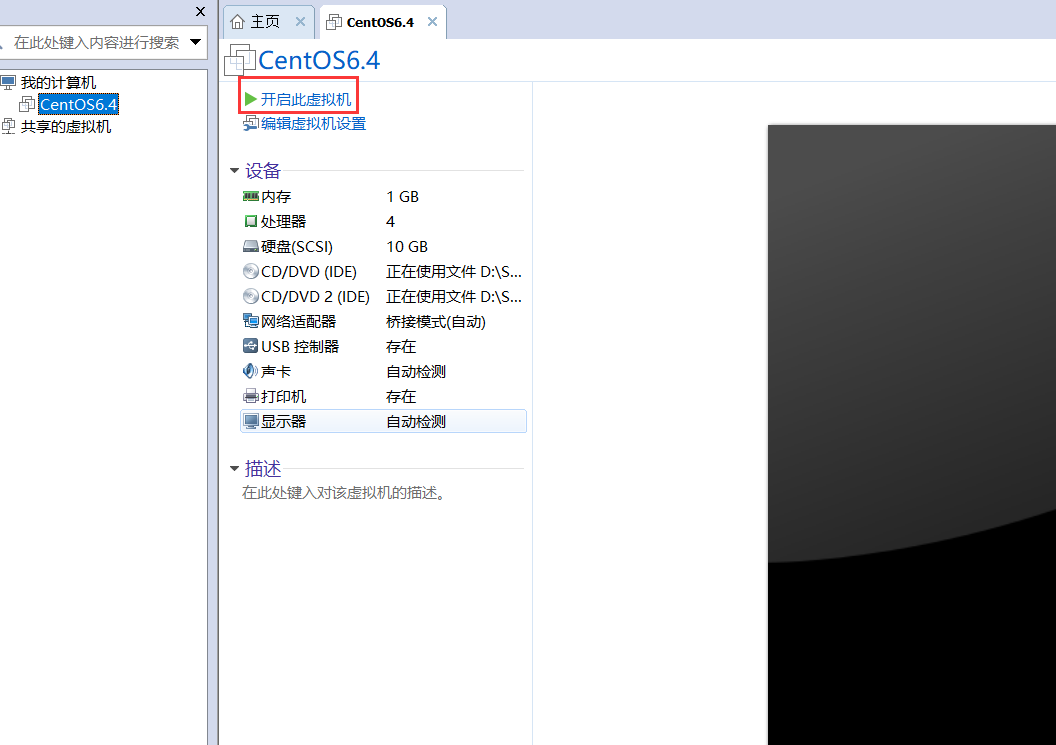
Task: Click the 硬盘(SCSI) hard disk icon
Action: [x=251, y=246]
